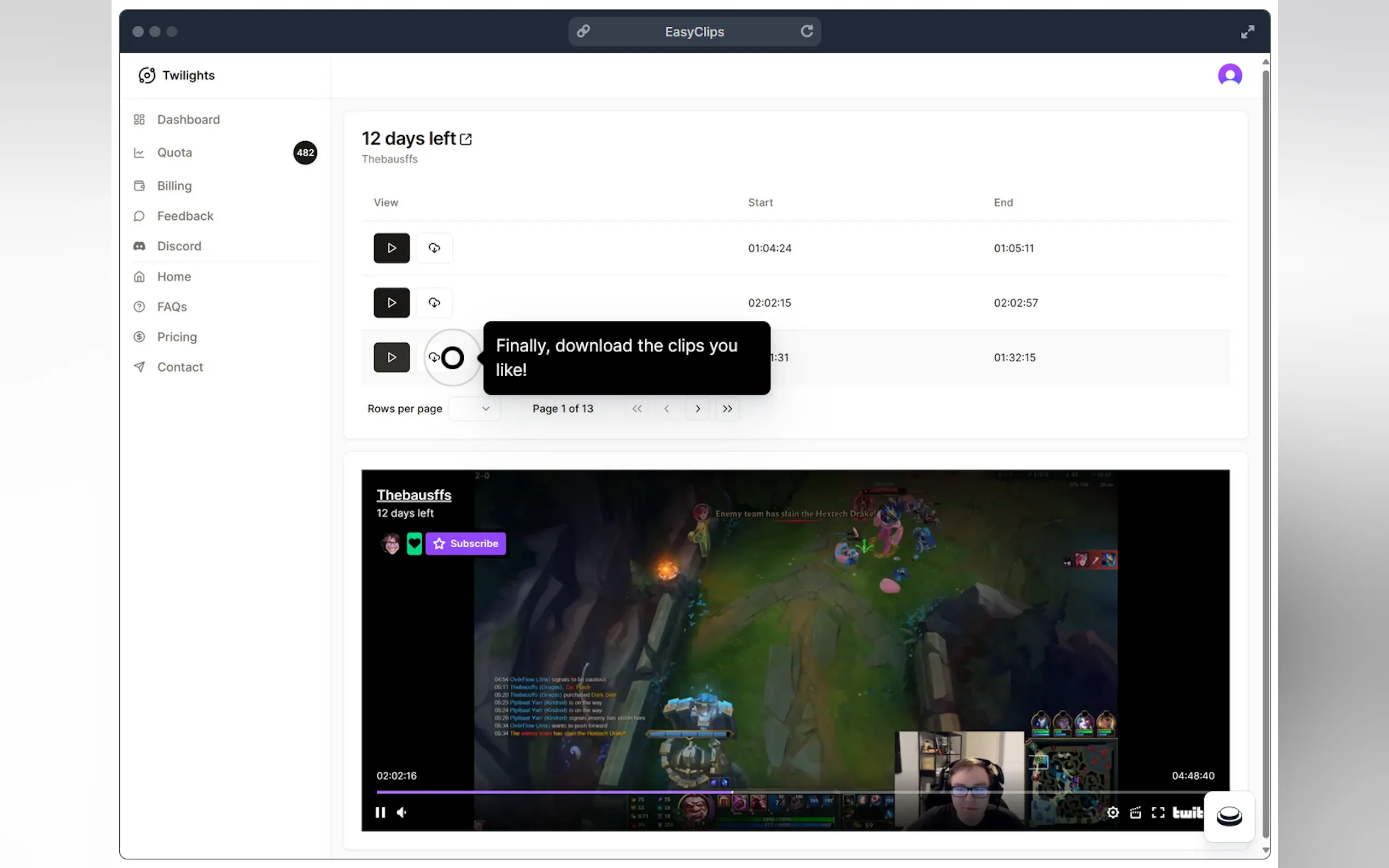The width and height of the screenshot is (1389, 868).
Task: Open the Thebausffs channel link in the player
Action: click(x=413, y=495)
